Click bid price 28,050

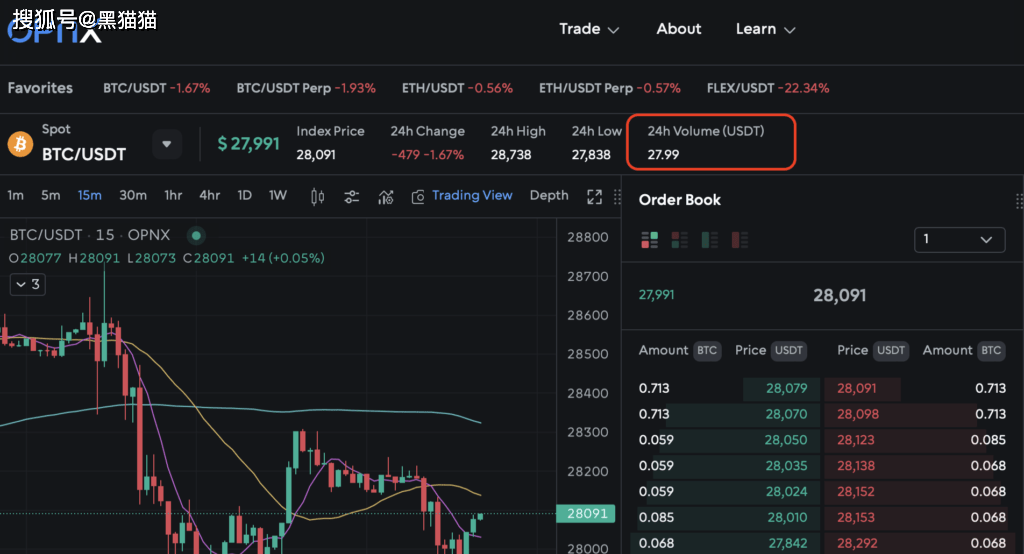tap(786, 440)
